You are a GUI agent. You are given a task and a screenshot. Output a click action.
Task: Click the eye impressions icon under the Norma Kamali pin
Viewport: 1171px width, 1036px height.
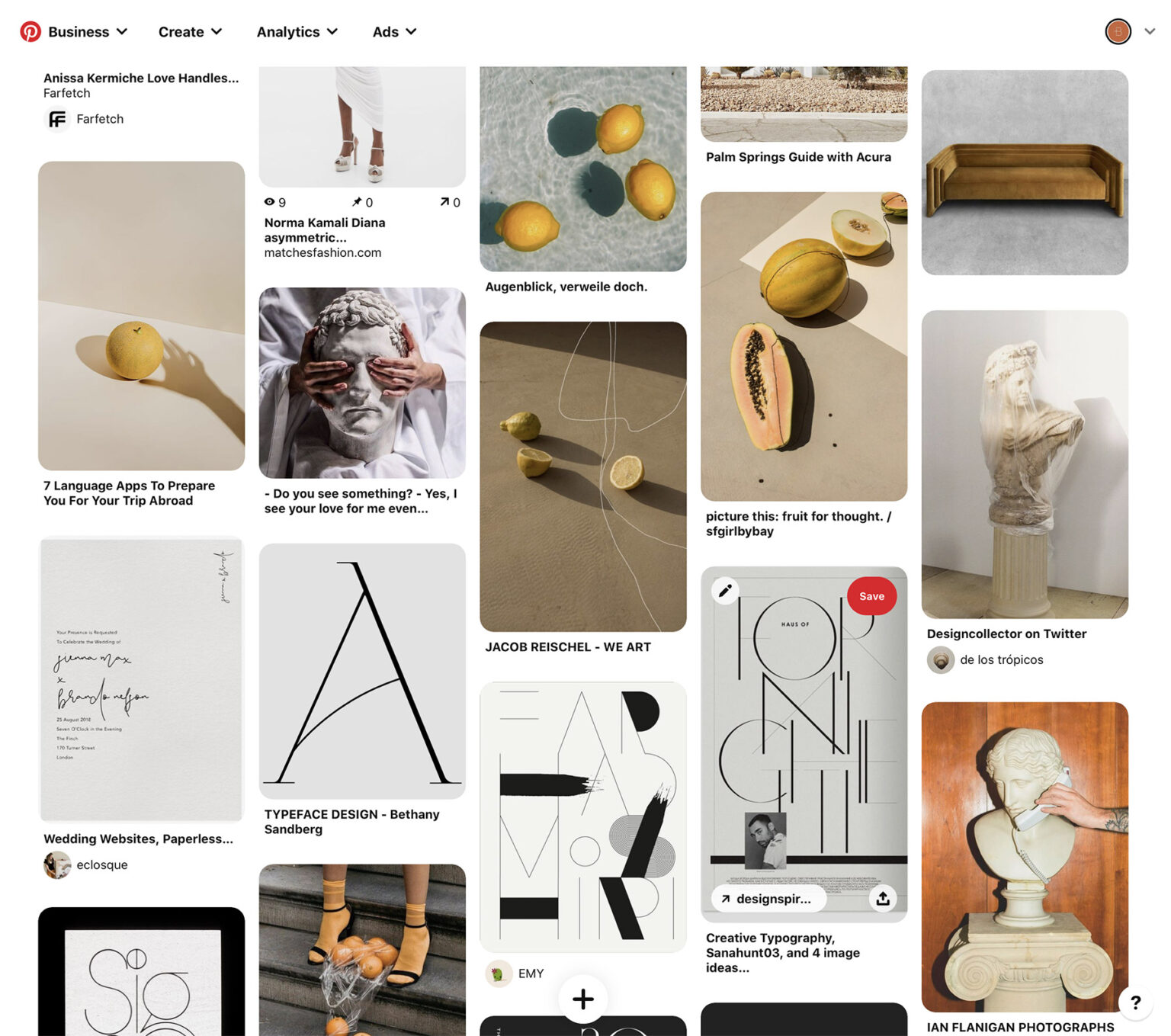point(269,202)
